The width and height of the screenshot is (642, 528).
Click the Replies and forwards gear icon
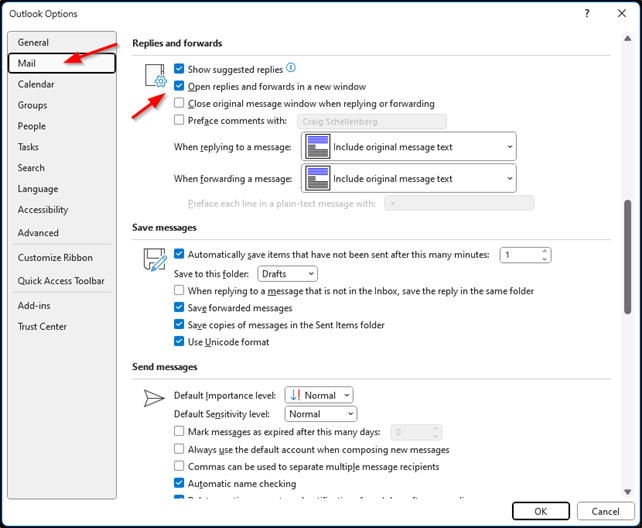tap(155, 76)
